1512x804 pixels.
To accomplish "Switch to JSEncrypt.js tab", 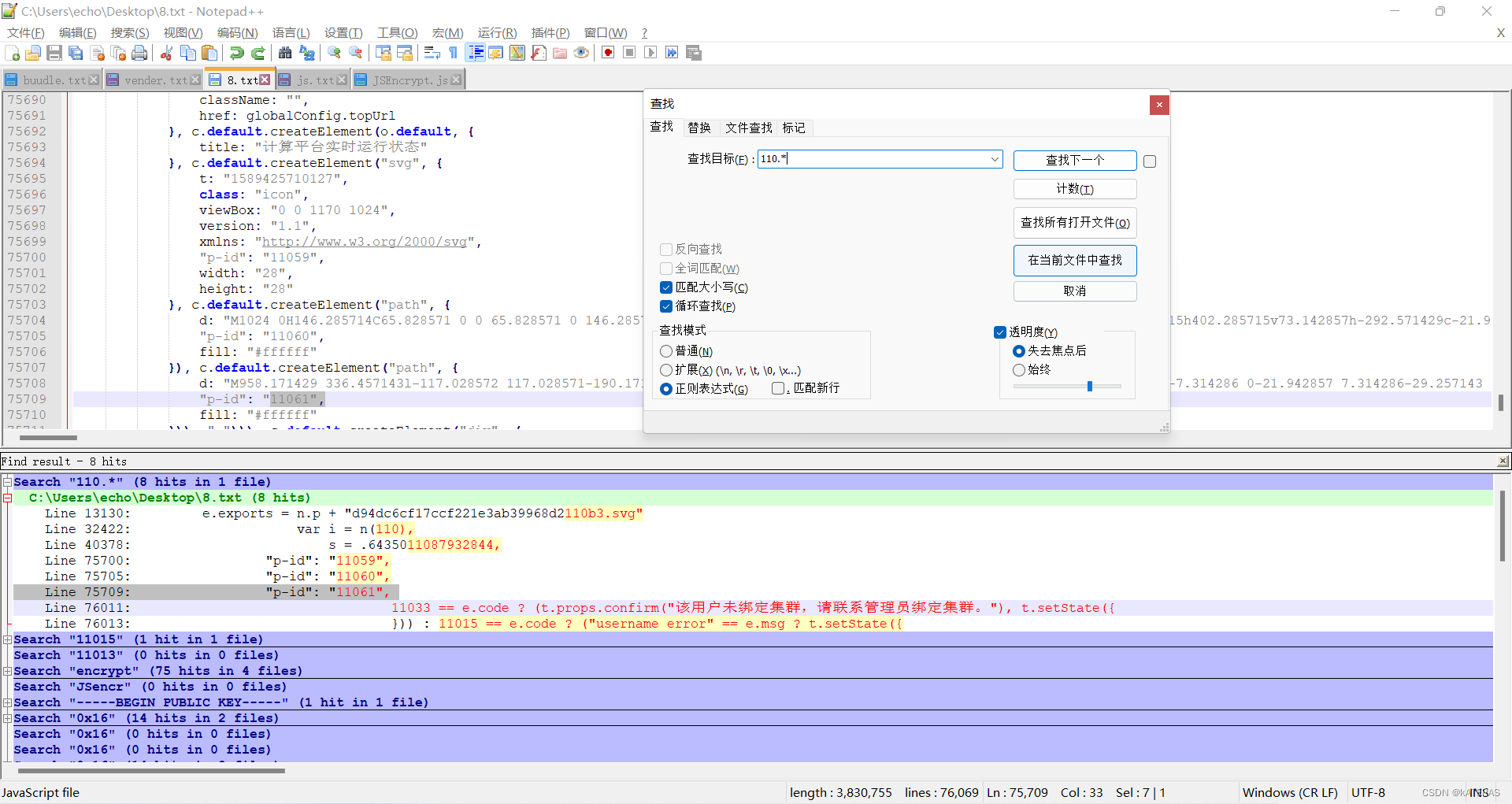I will [409, 80].
